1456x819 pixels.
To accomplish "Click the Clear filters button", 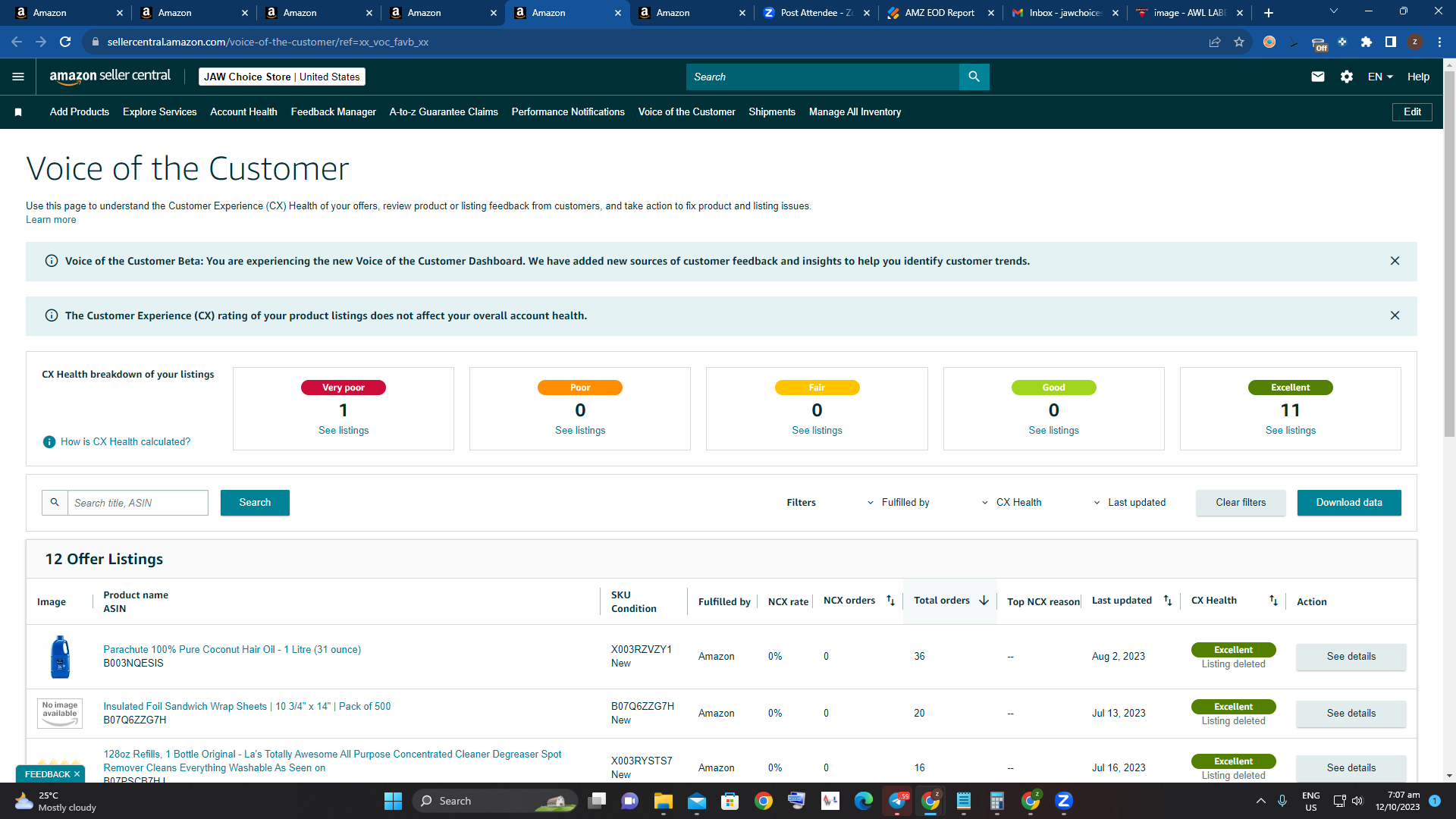I will (1241, 503).
